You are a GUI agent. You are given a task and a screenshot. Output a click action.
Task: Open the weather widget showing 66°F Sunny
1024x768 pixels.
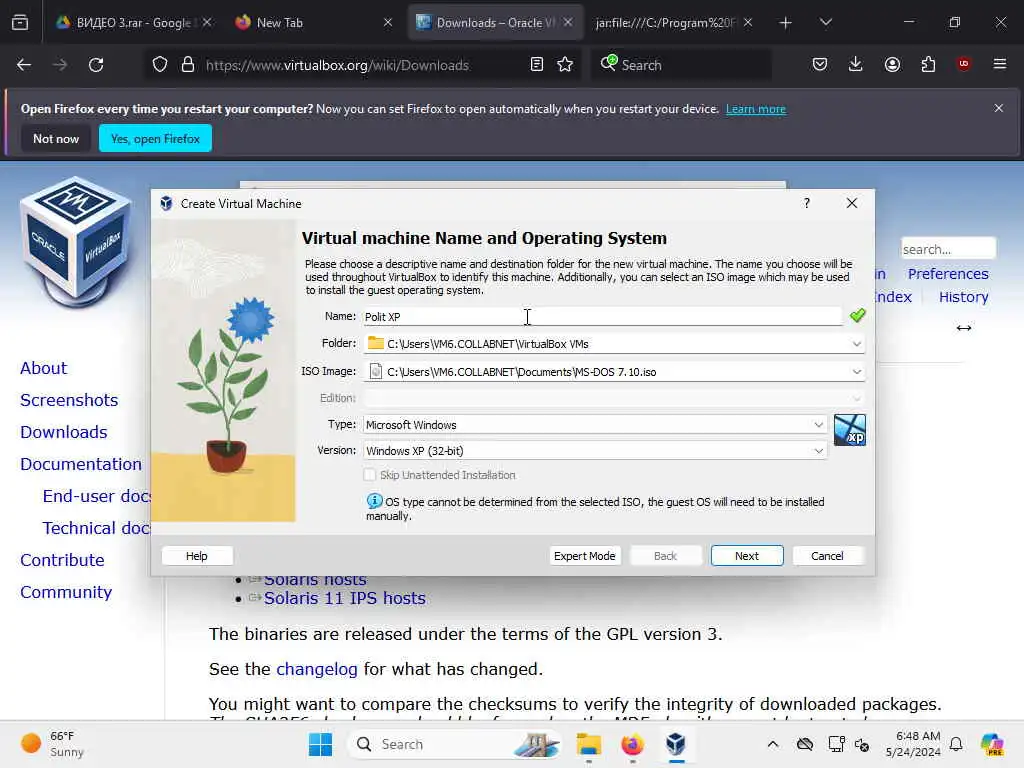pos(52,744)
